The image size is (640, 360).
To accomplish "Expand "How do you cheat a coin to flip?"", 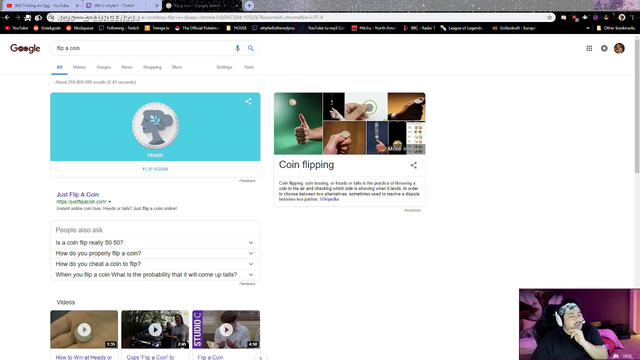I will coord(155,264).
